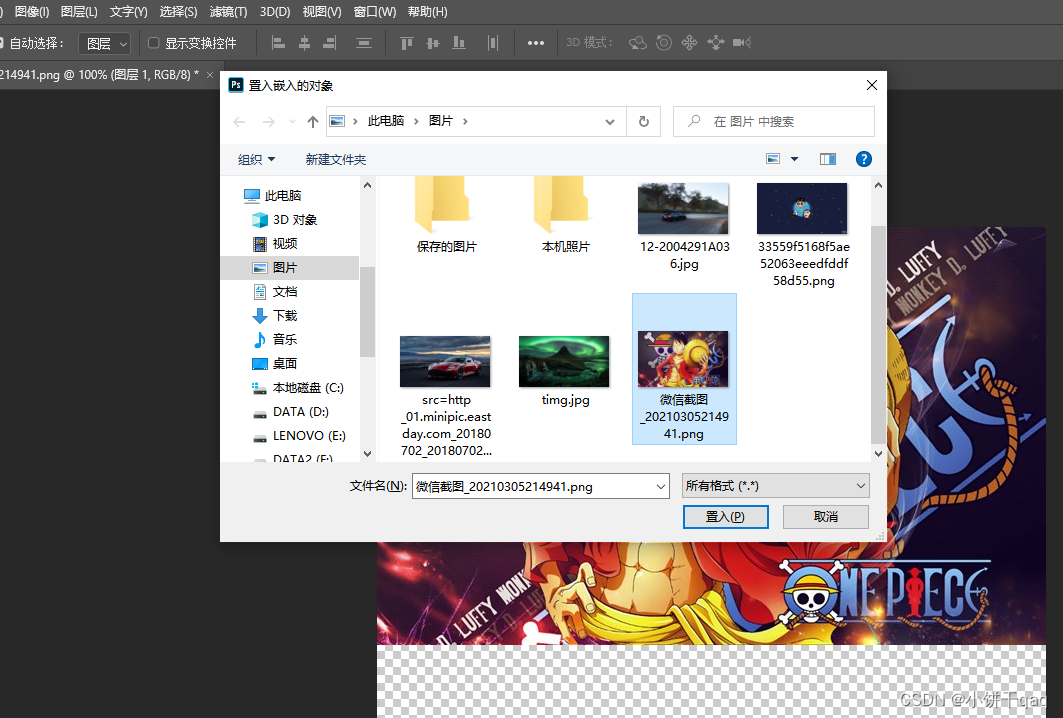Open the 窗口(W) menu
The width and height of the screenshot is (1063, 718).
375,12
